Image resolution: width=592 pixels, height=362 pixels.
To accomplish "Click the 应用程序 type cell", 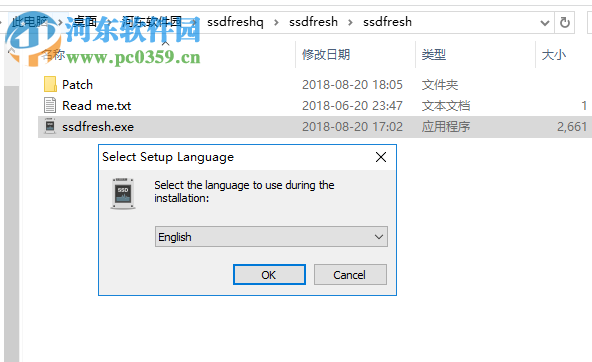I will coord(446,126).
